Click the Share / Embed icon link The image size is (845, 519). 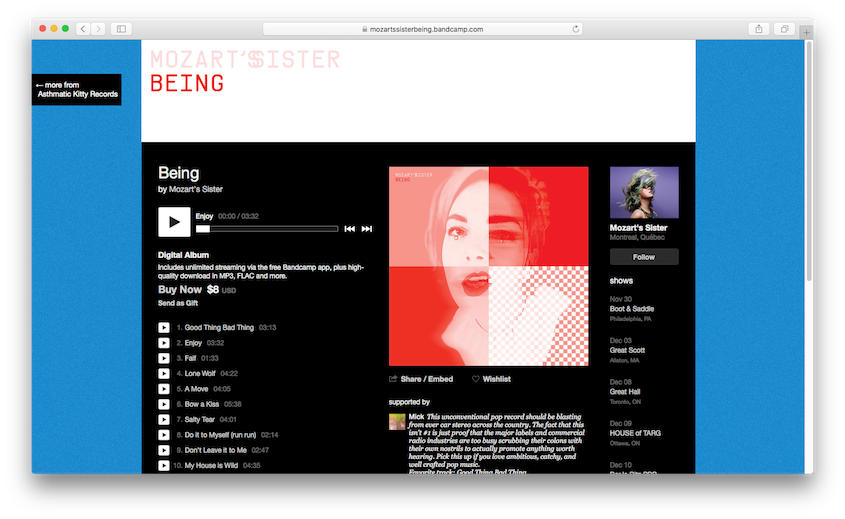point(421,379)
